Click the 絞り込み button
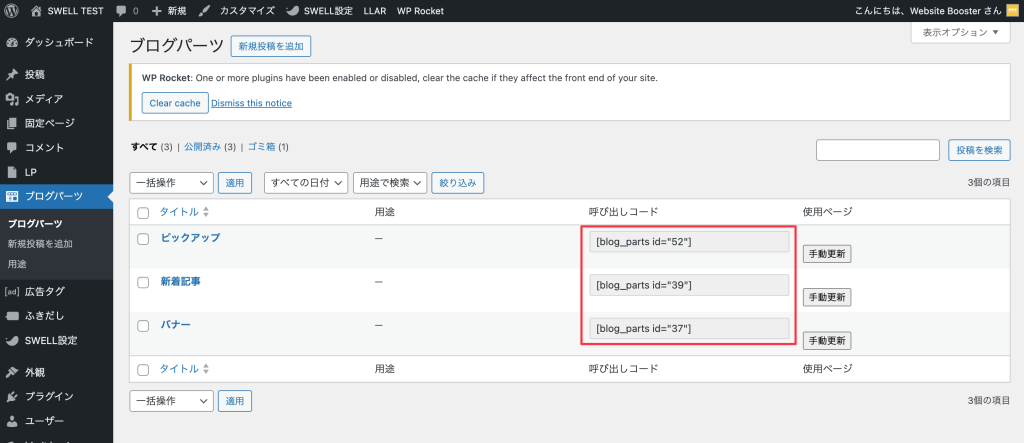This screenshot has height=443, width=1024. [458, 184]
